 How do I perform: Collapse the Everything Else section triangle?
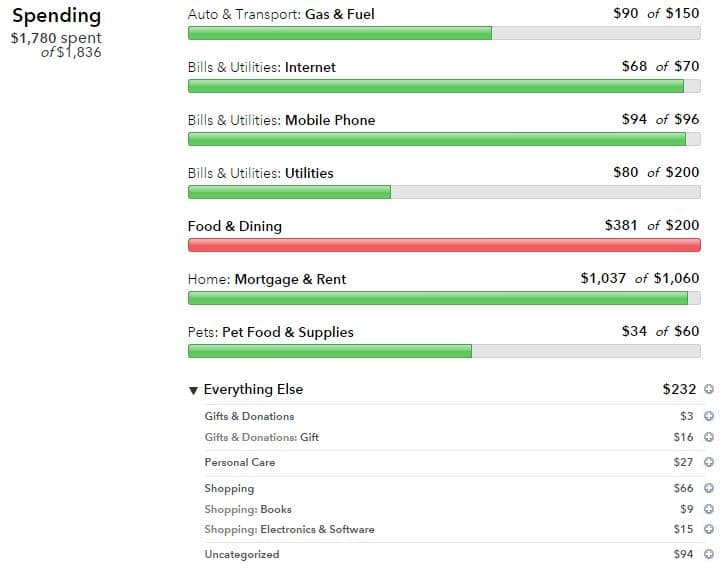(x=193, y=391)
